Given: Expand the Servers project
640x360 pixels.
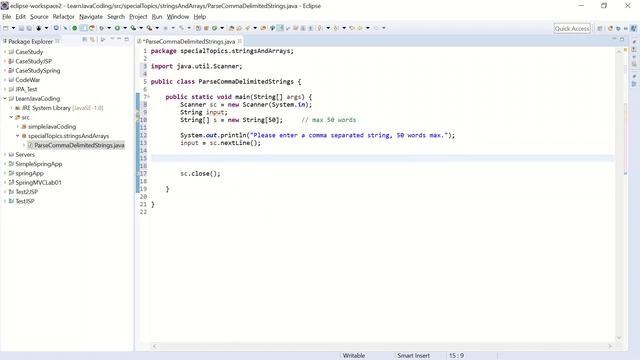Looking at the screenshot, I should pyautogui.click(x=5, y=155).
